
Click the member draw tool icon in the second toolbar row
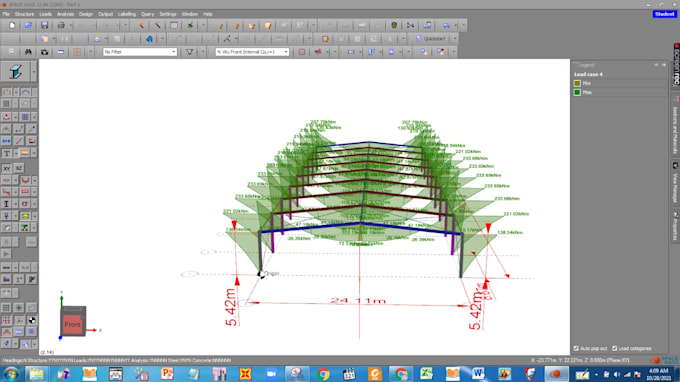click(227, 39)
